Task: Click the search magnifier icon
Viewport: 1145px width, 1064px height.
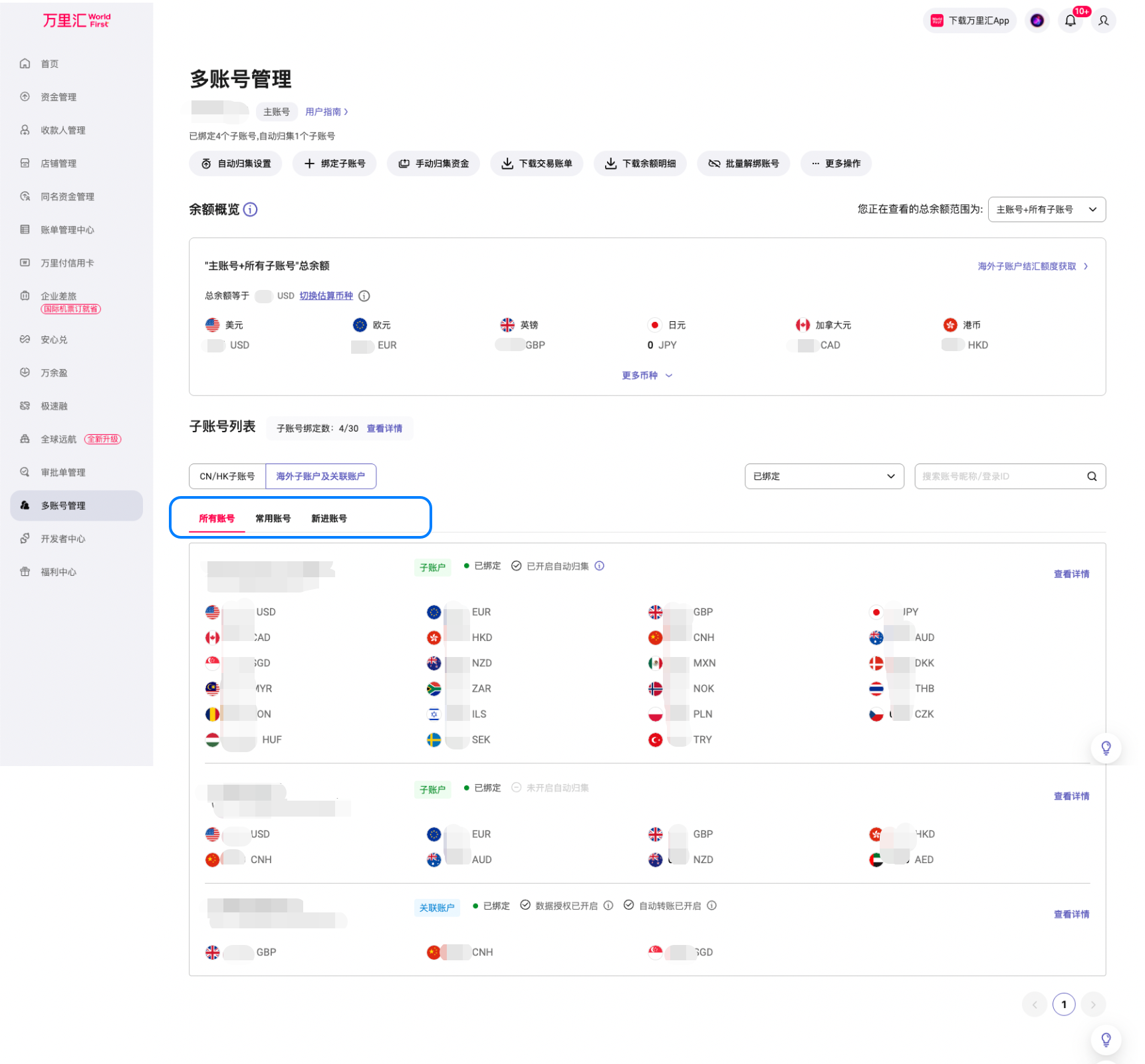Action: pos(1092,476)
